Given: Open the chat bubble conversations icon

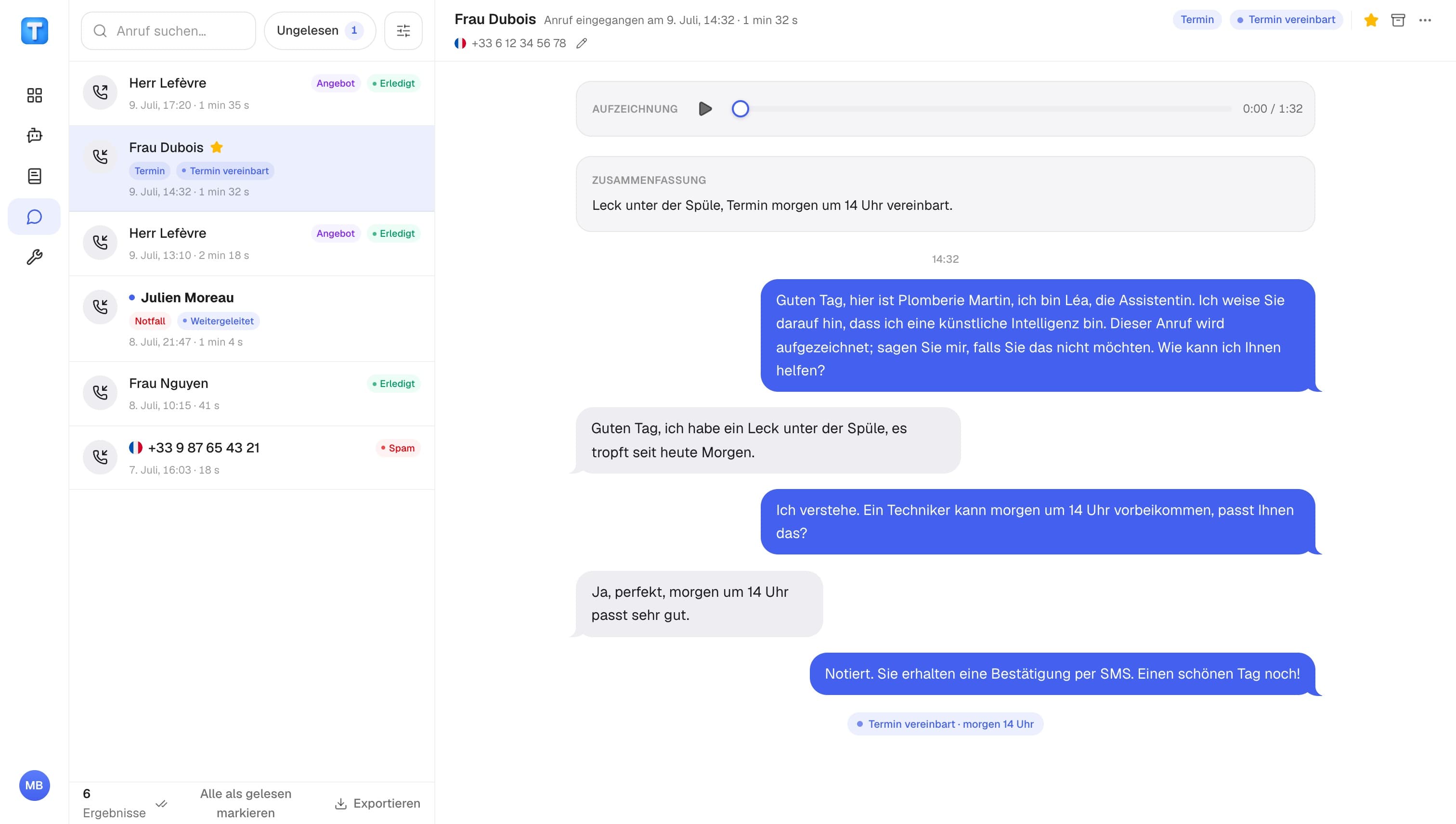Looking at the screenshot, I should (35, 217).
